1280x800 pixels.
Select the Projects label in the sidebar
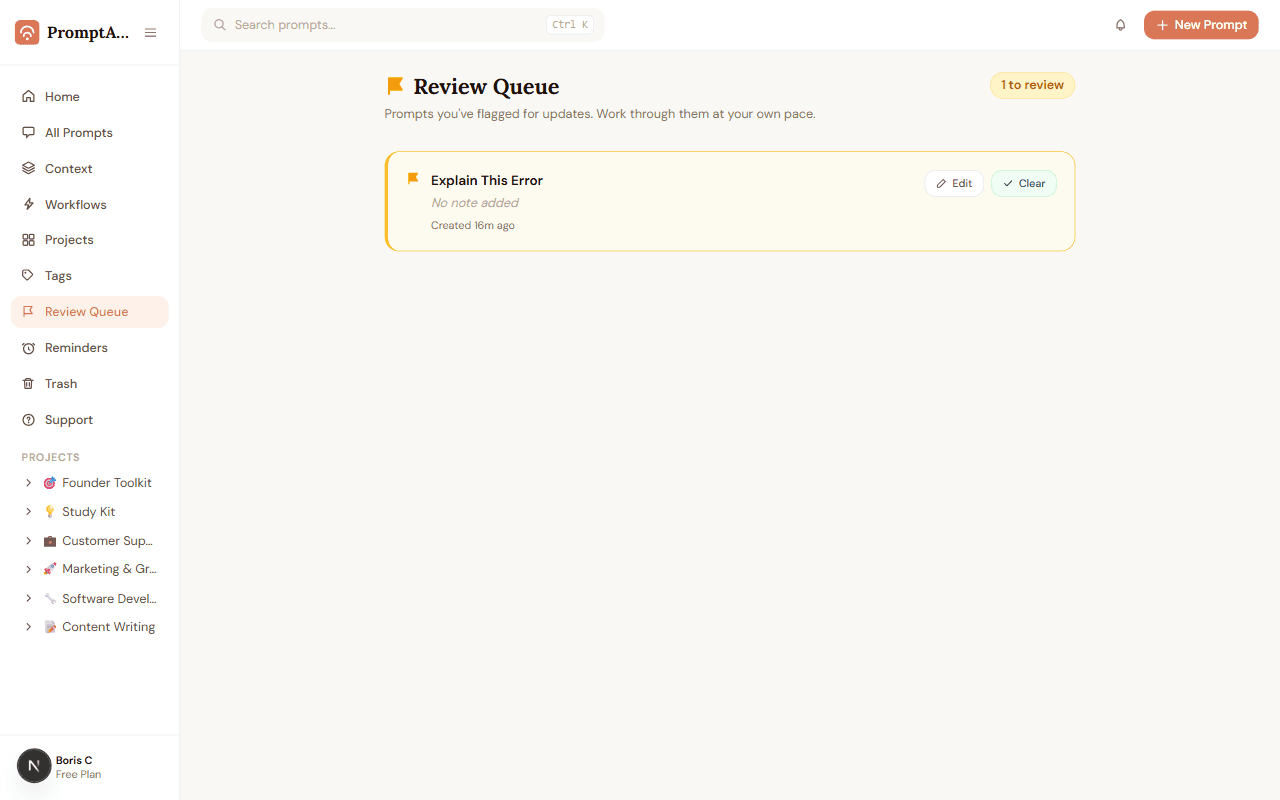[69, 240]
